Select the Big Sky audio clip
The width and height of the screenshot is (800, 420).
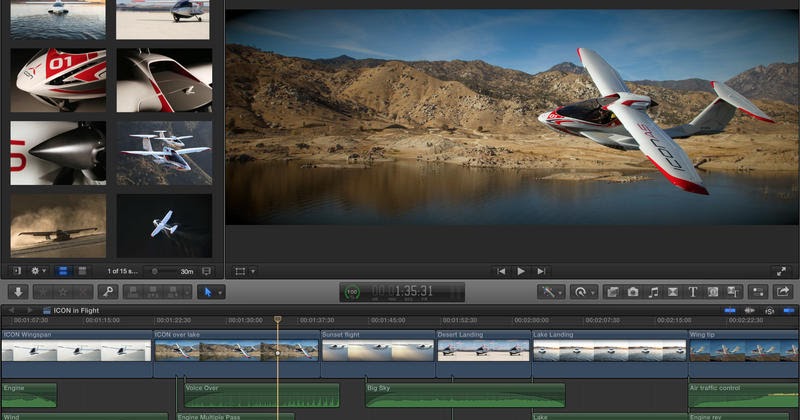pos(465,396)
